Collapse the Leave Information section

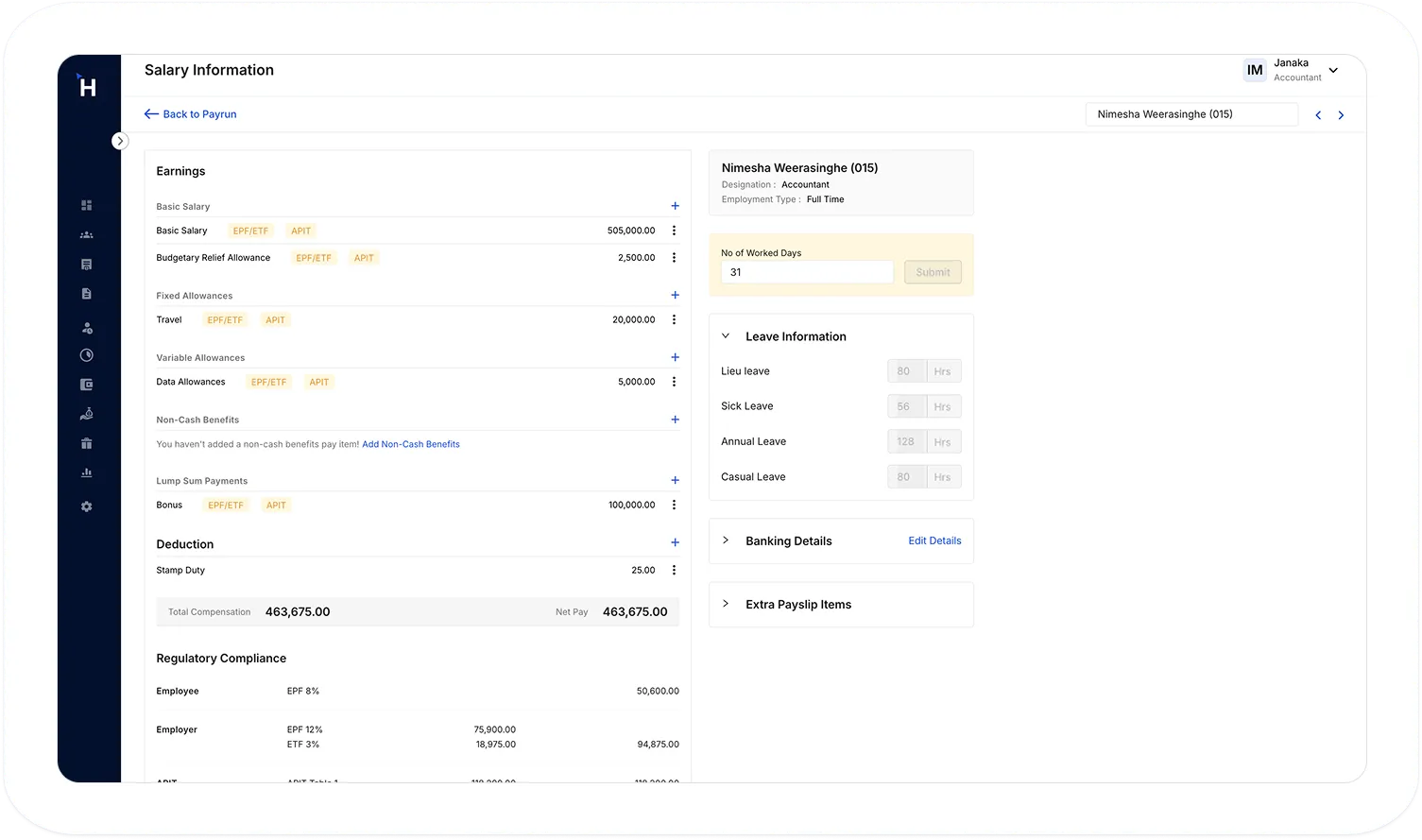click(726, 336)
